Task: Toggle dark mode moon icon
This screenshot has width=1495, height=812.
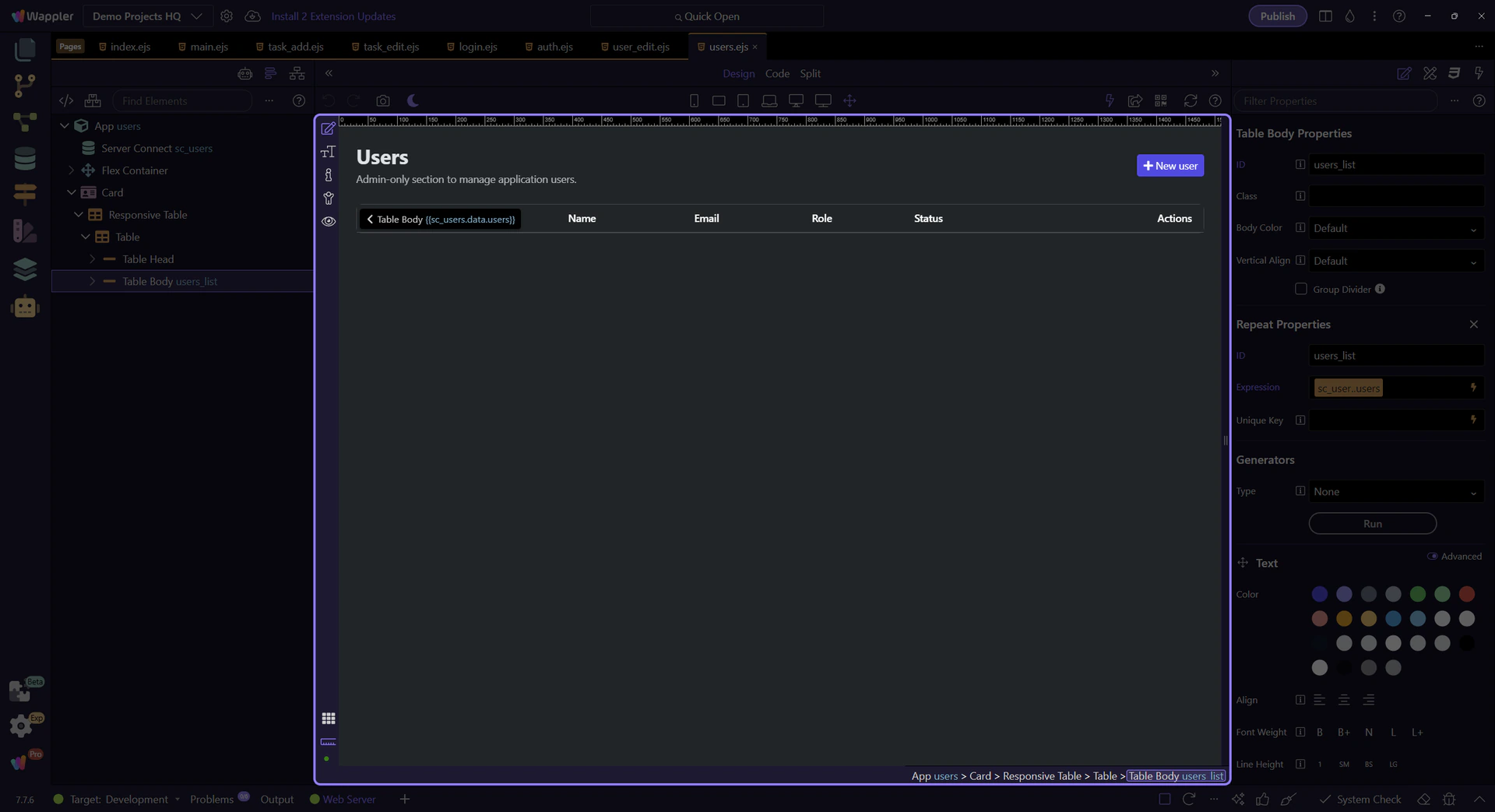Action: pyautogui.click(x=413, y=101)
